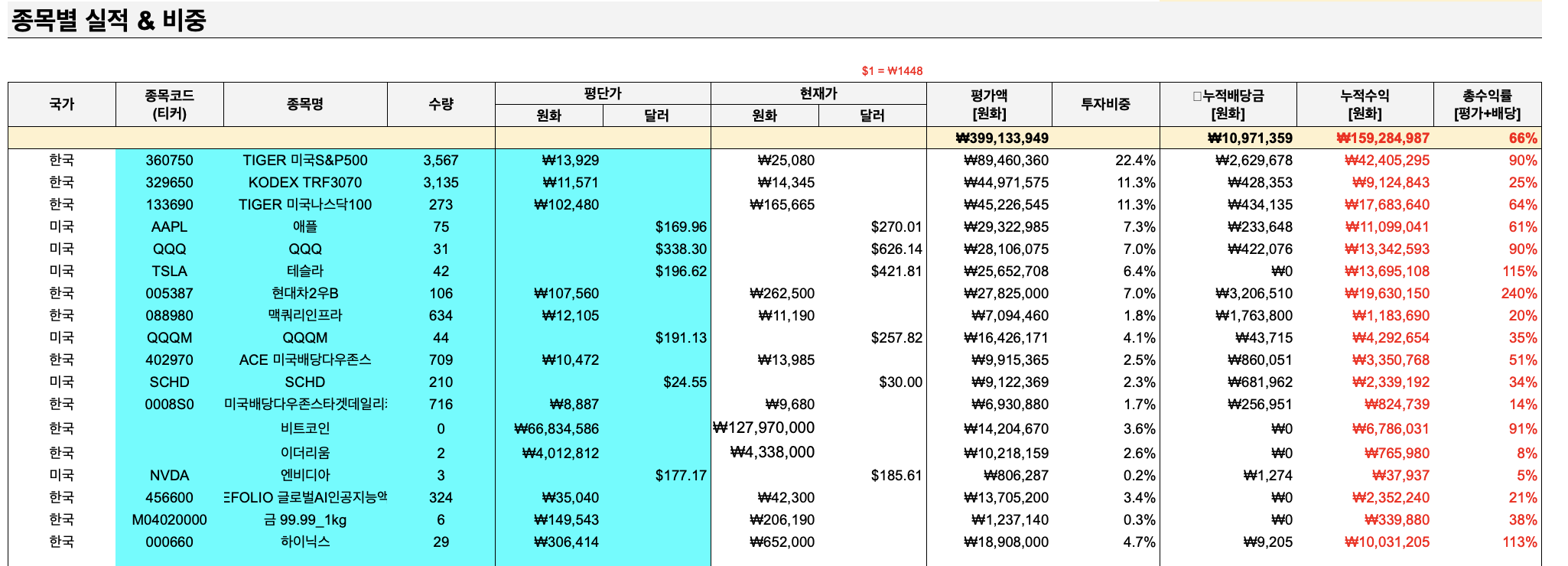Click the '평가액 [원화]' column header

coord(989,104)
